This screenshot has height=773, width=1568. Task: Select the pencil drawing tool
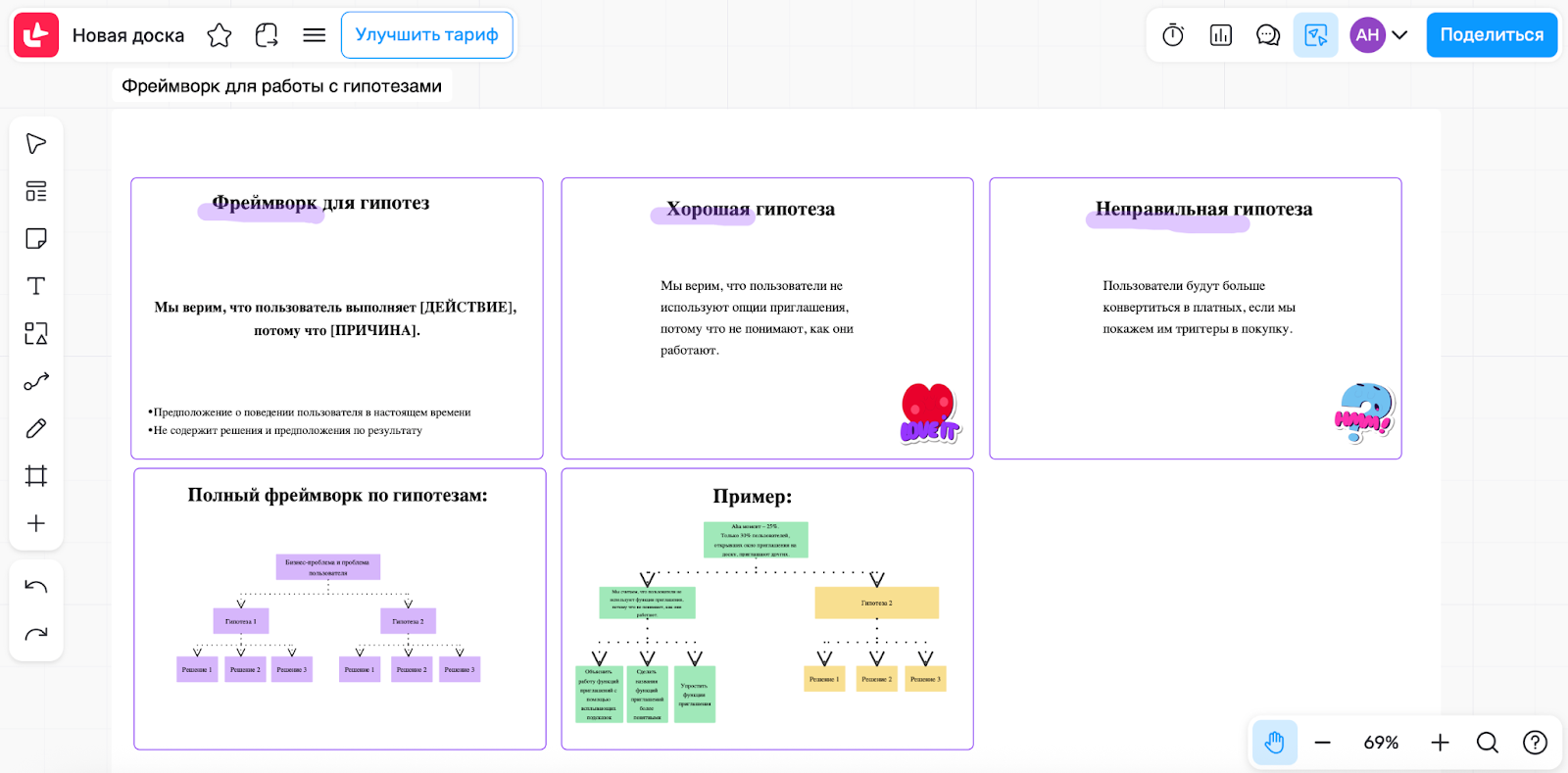(x=36, y=428)
